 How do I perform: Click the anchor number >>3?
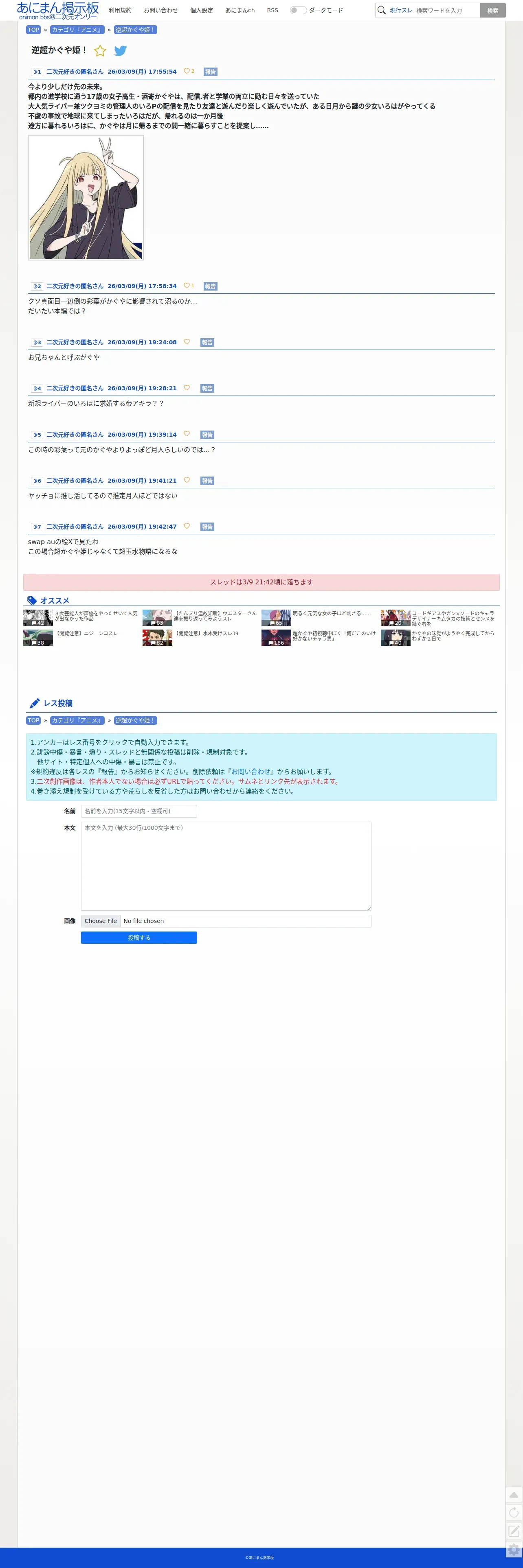37,343
